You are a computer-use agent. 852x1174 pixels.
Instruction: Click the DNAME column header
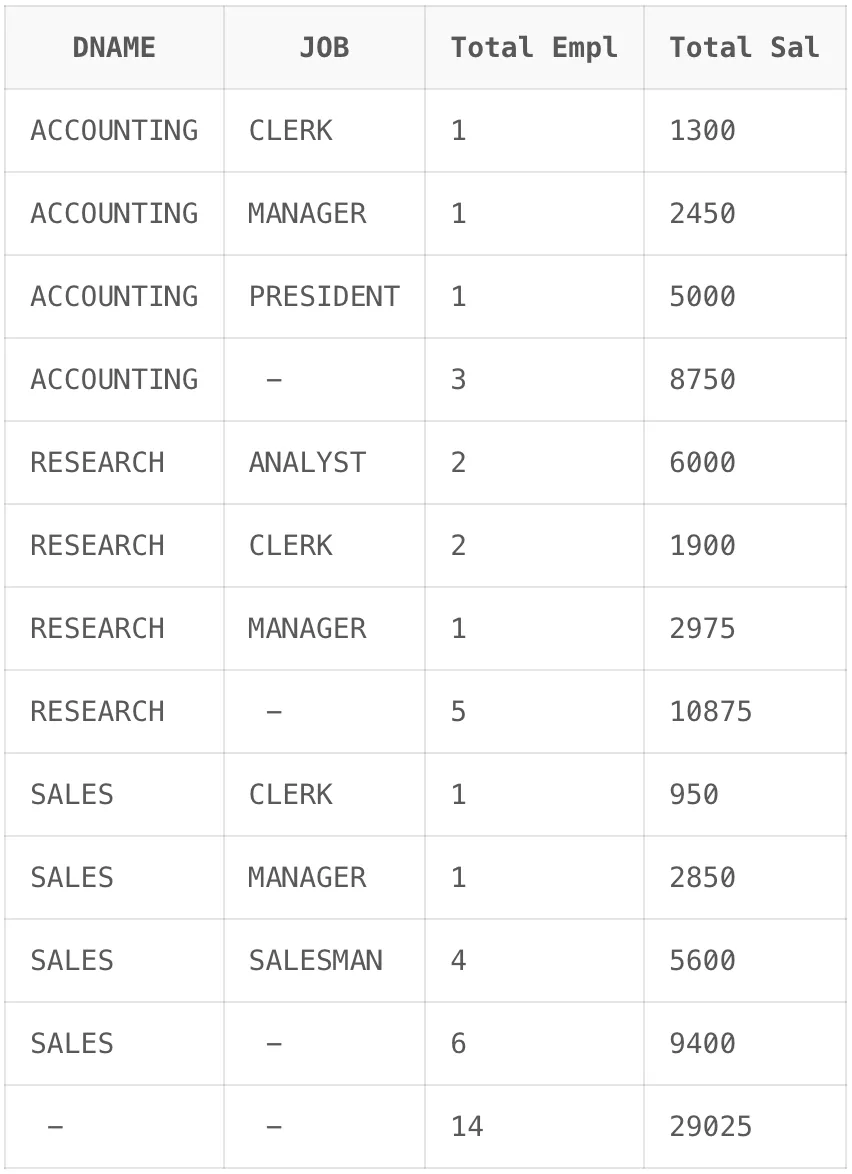[114, 48]
